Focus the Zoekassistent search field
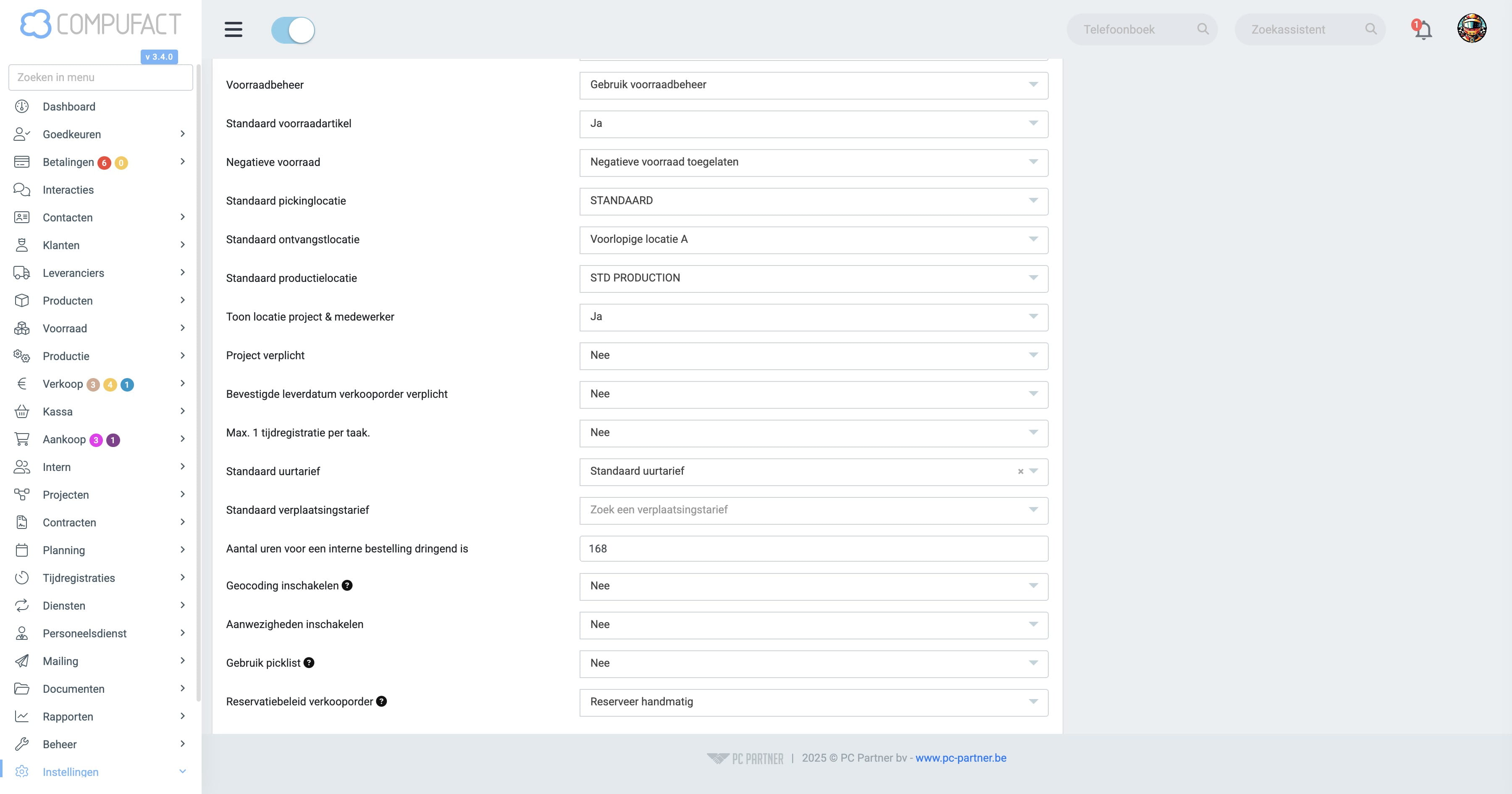The width and height of the screenshot is (1512, 794). point(1310,29)
